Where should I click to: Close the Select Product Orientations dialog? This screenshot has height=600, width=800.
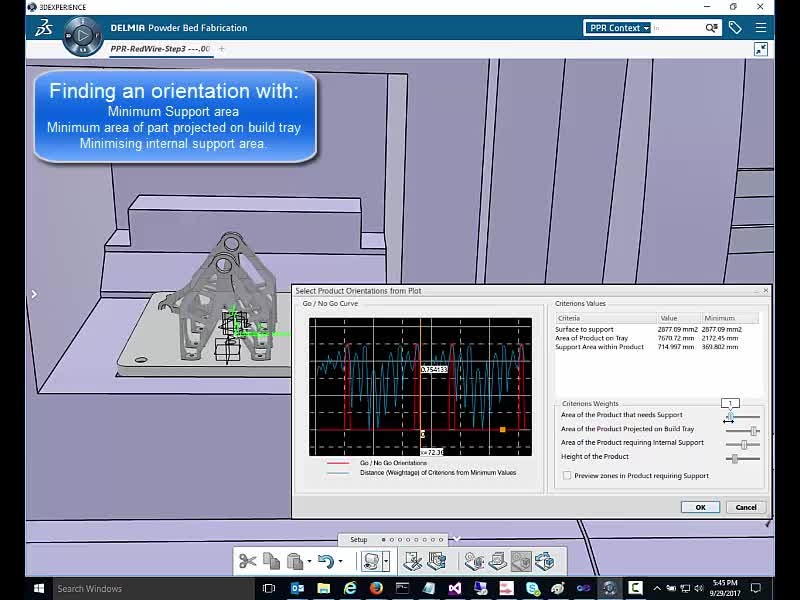765,291
